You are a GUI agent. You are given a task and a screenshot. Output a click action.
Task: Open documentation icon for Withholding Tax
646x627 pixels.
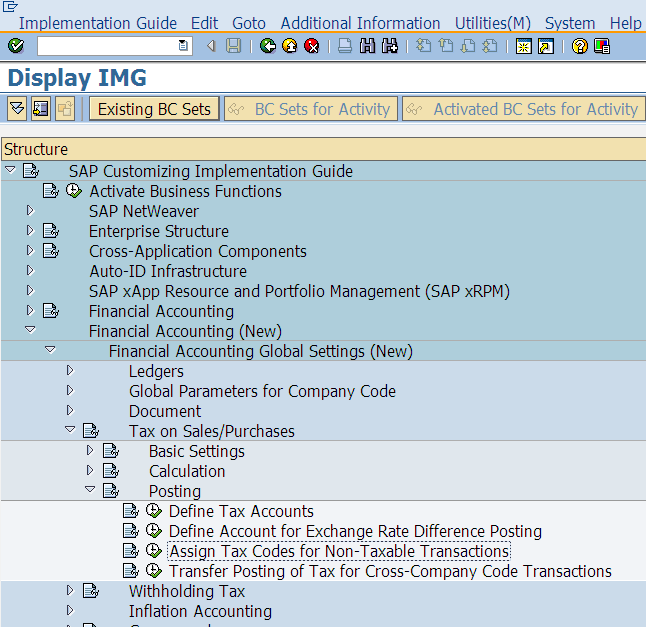(91, 591)
